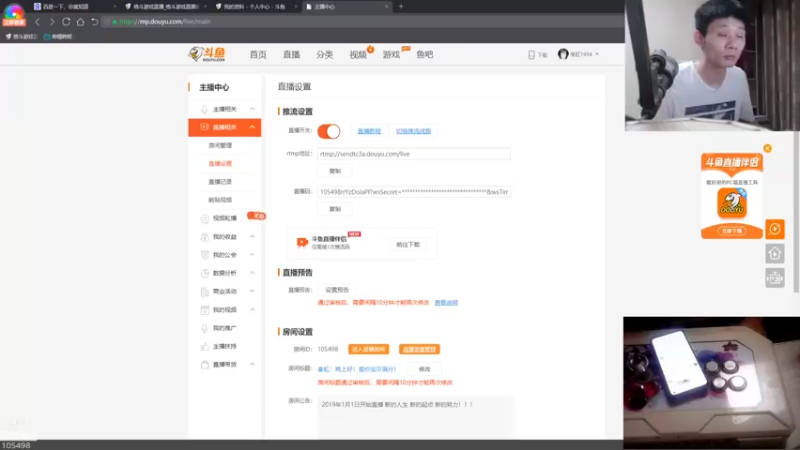Screen dimensions: 800x450
Task: Click the 商业活动 document icon
Action: click(205, 291)
